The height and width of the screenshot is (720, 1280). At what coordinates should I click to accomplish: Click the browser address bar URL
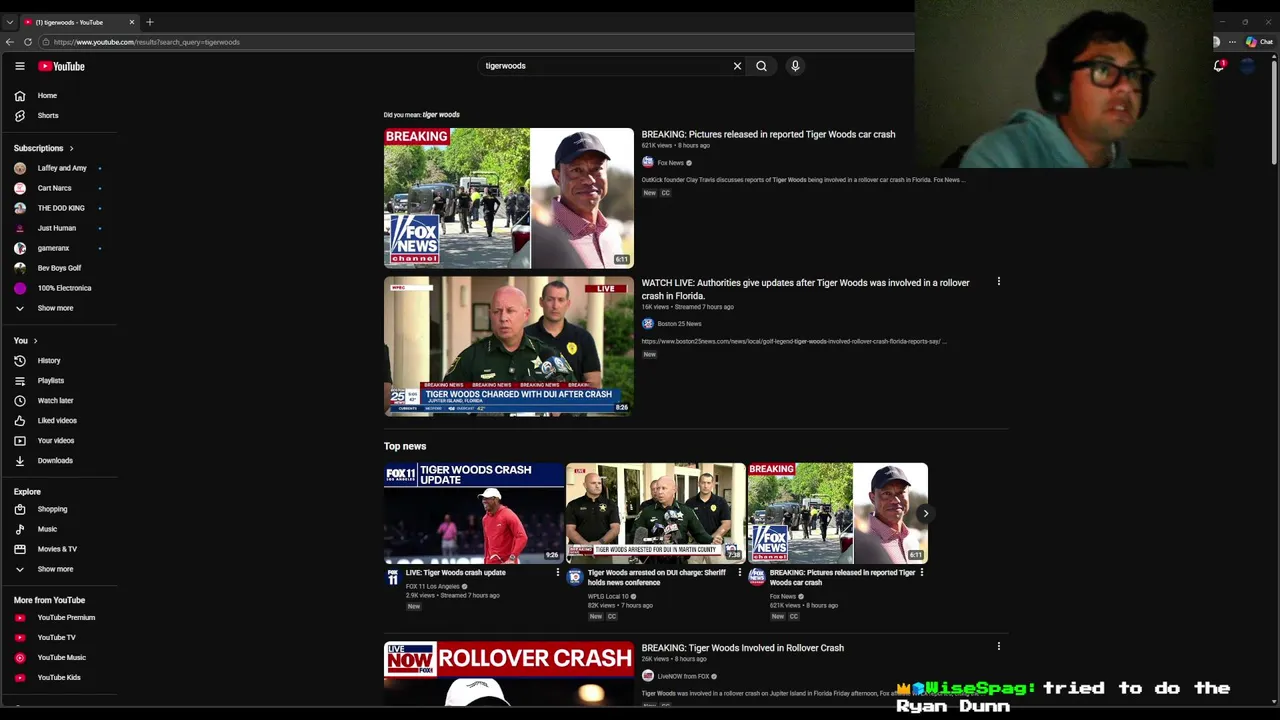(x=147, y=42)
